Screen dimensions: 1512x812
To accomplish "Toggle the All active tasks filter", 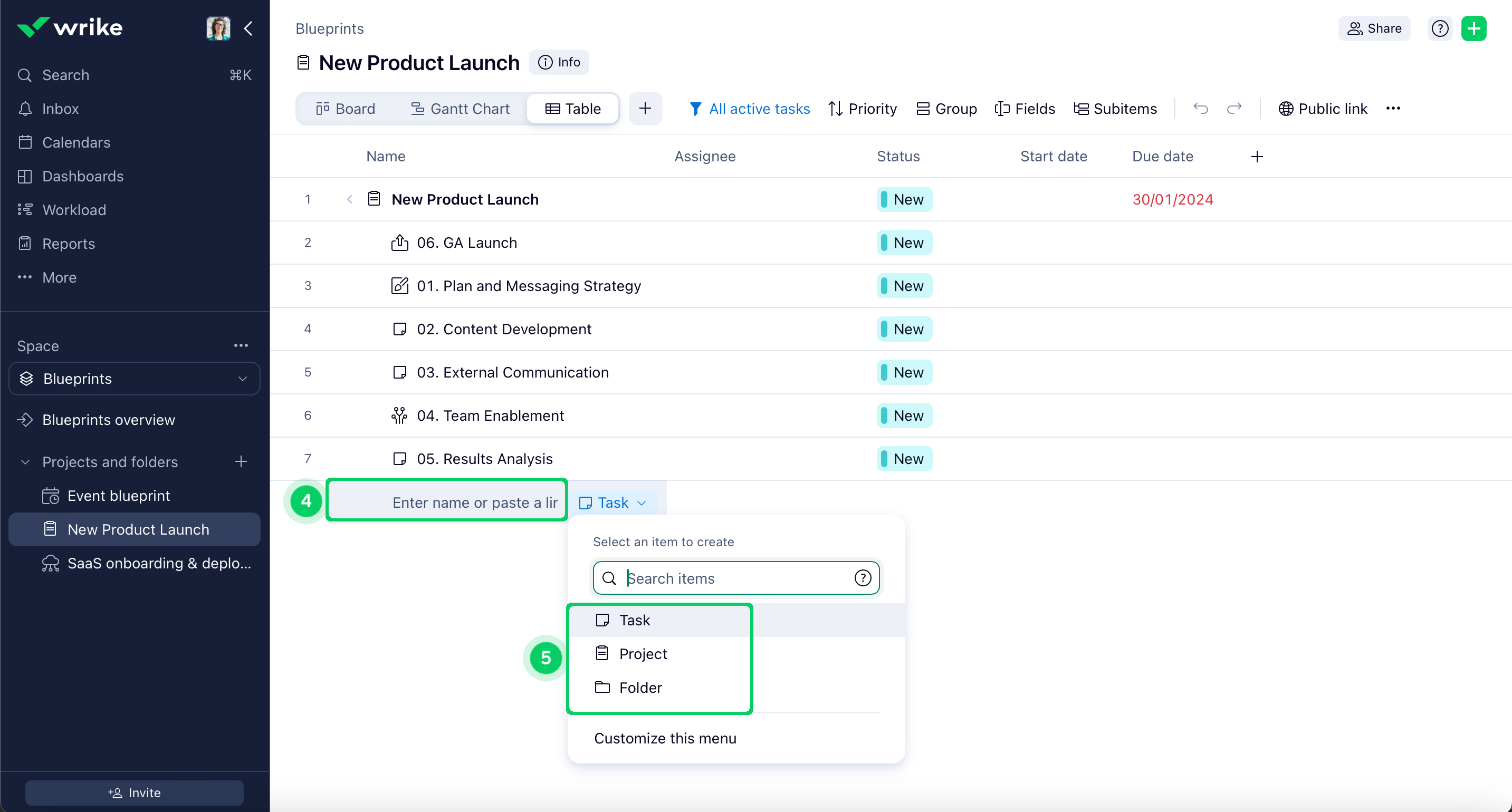I will coord(750,109).
